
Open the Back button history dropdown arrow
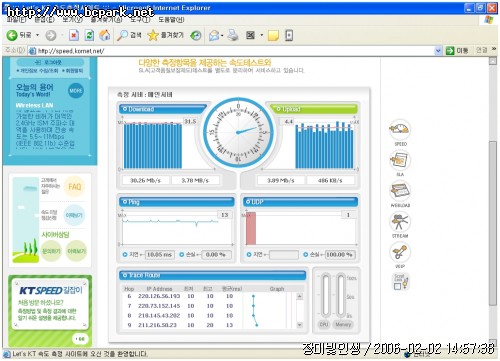coord(37,35)
